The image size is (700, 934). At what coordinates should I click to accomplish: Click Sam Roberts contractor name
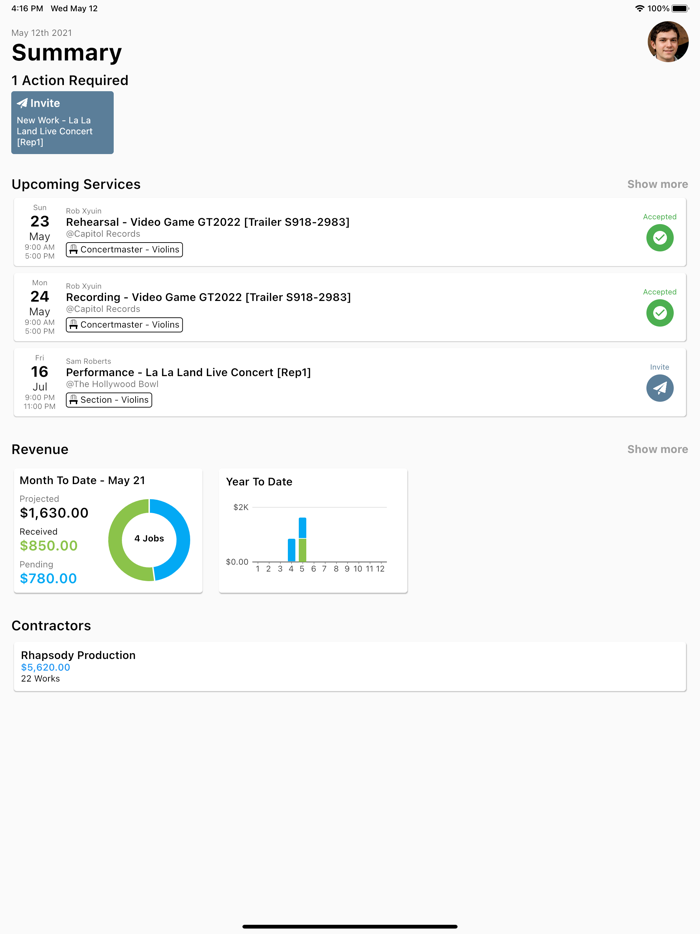pyautogui.click(x=88, y=361)
